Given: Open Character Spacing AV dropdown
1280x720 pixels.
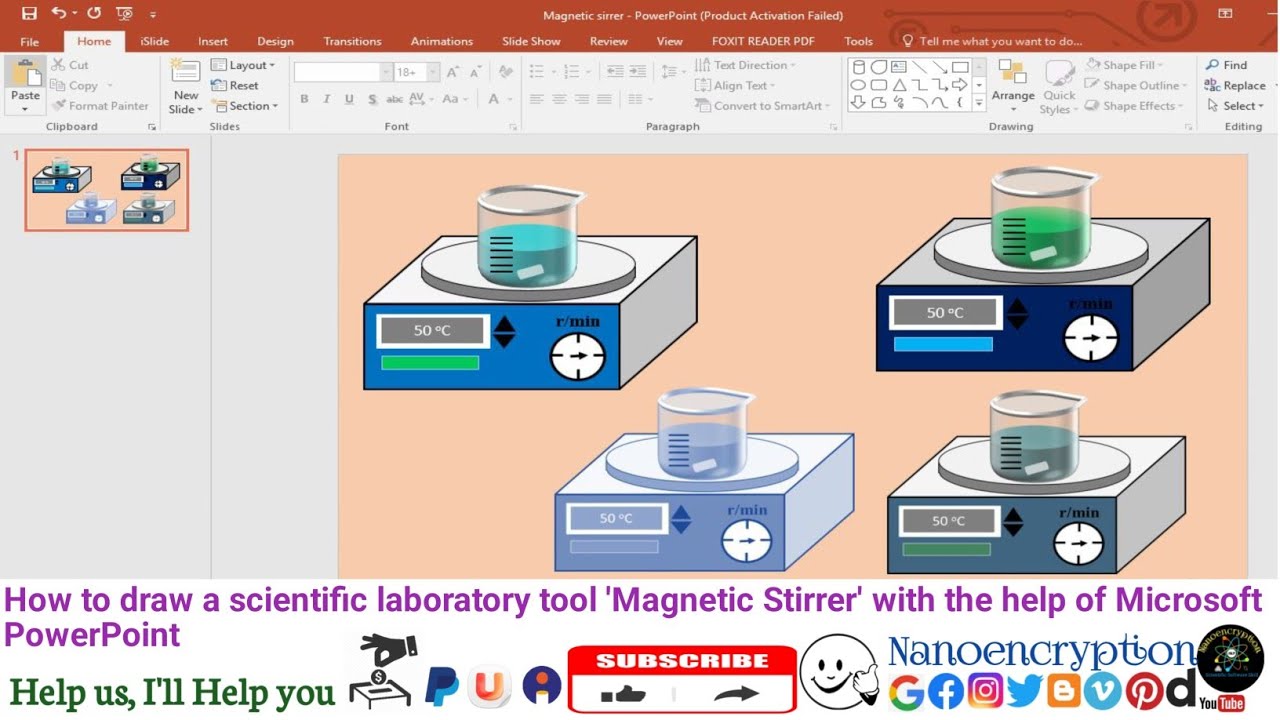Looking at the screenshot, I should (x=420, y=99).
